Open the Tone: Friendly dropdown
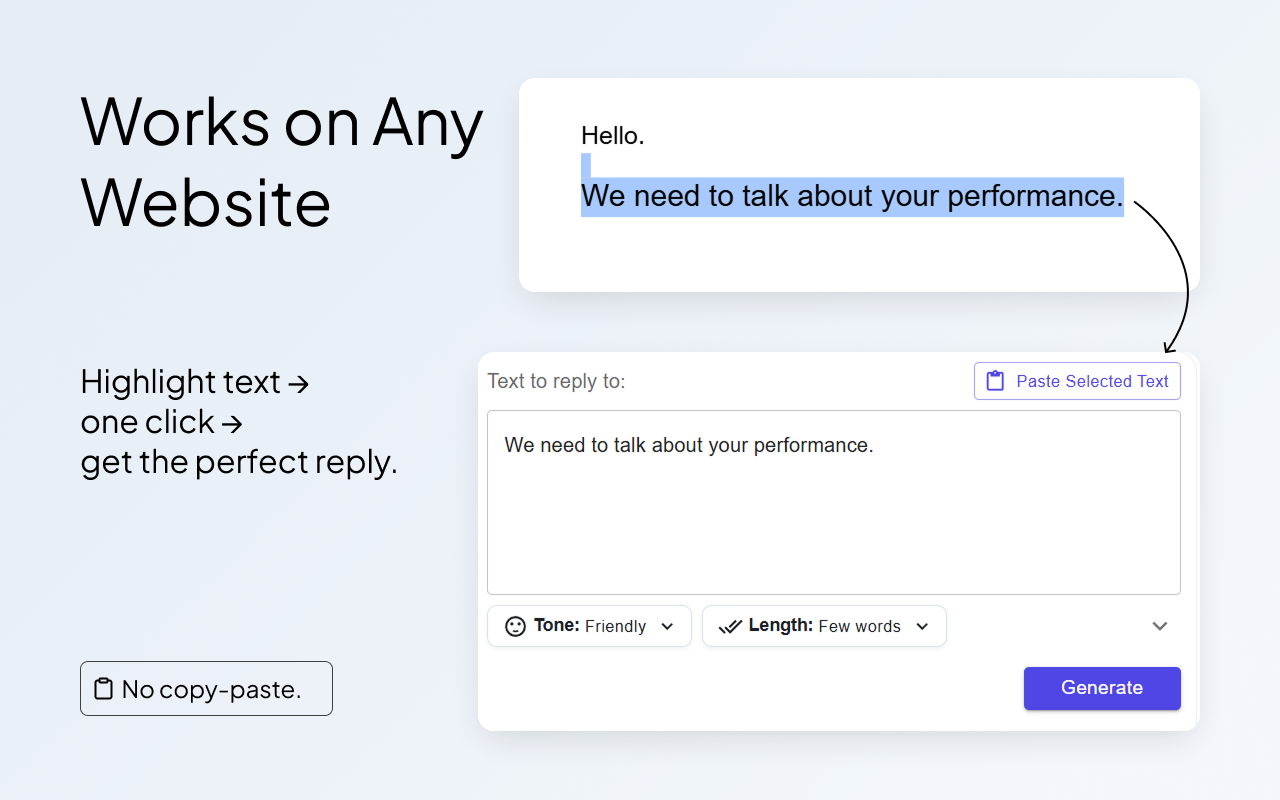The image size is (1280, 800). pos(589,625)
